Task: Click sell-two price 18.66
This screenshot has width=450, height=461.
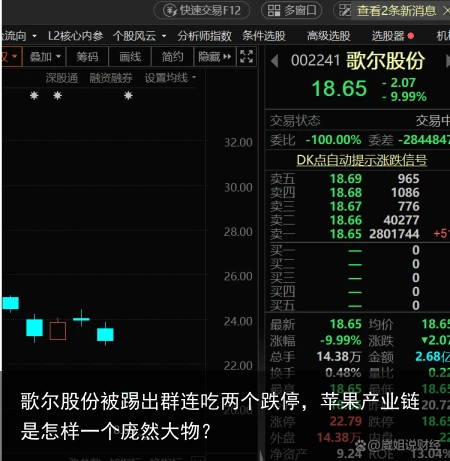Action: 346,220
